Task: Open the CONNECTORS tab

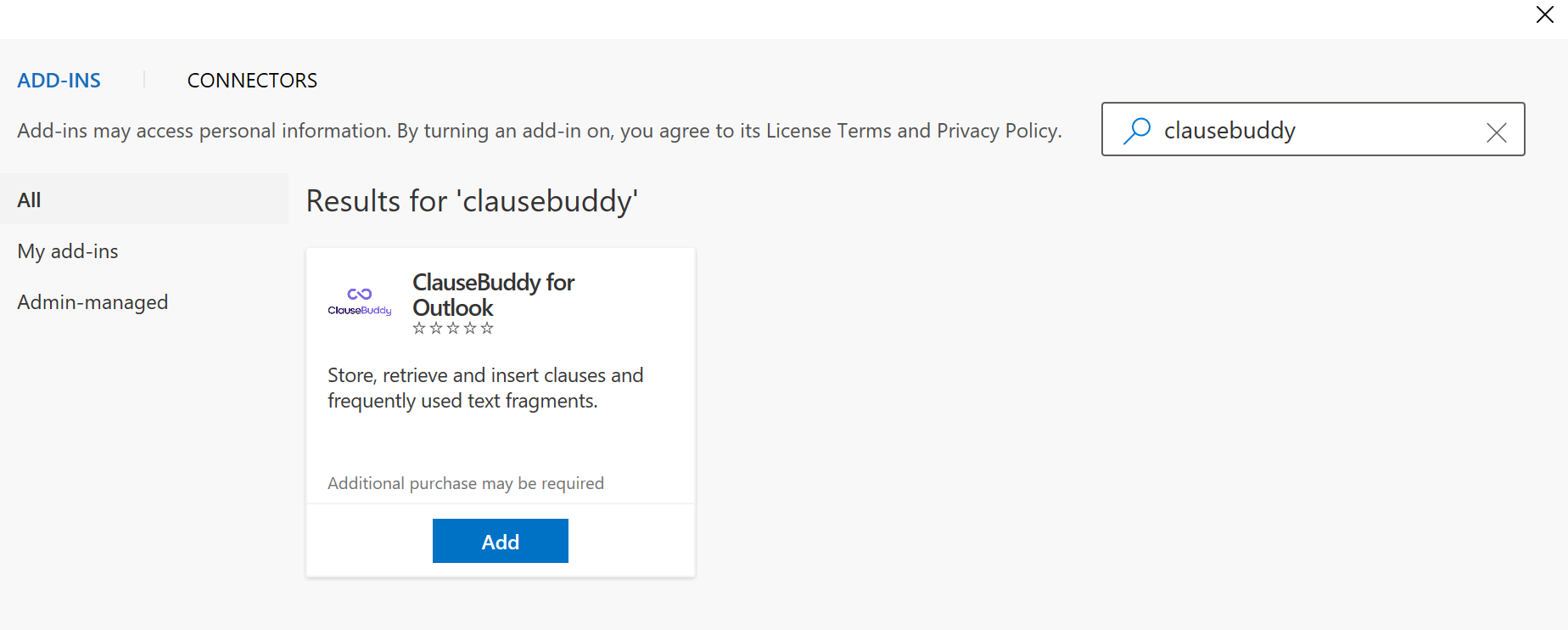Action: pyautogui.click(x=252, y=81)
